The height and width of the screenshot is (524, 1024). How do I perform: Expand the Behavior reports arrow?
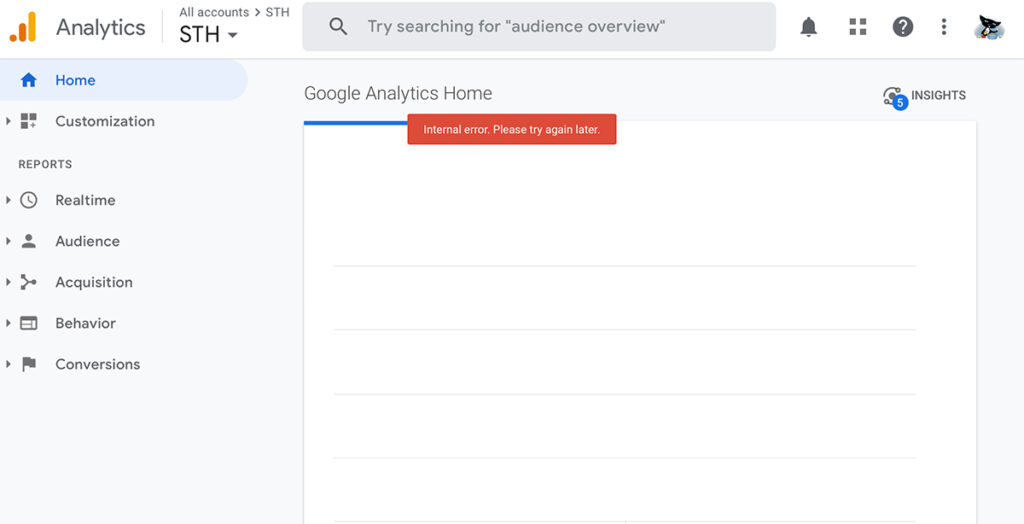pyautogui.click(x=8, y=323)
